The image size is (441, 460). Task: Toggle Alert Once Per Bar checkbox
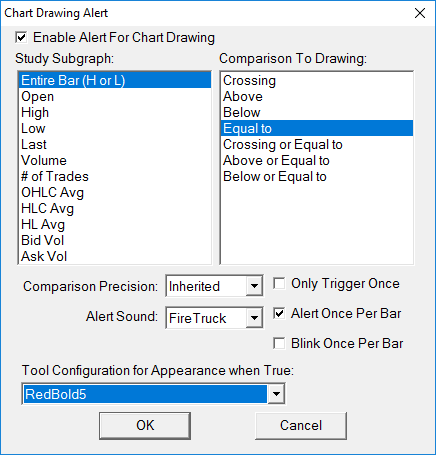pyautogui.click(x=279, y=314)
